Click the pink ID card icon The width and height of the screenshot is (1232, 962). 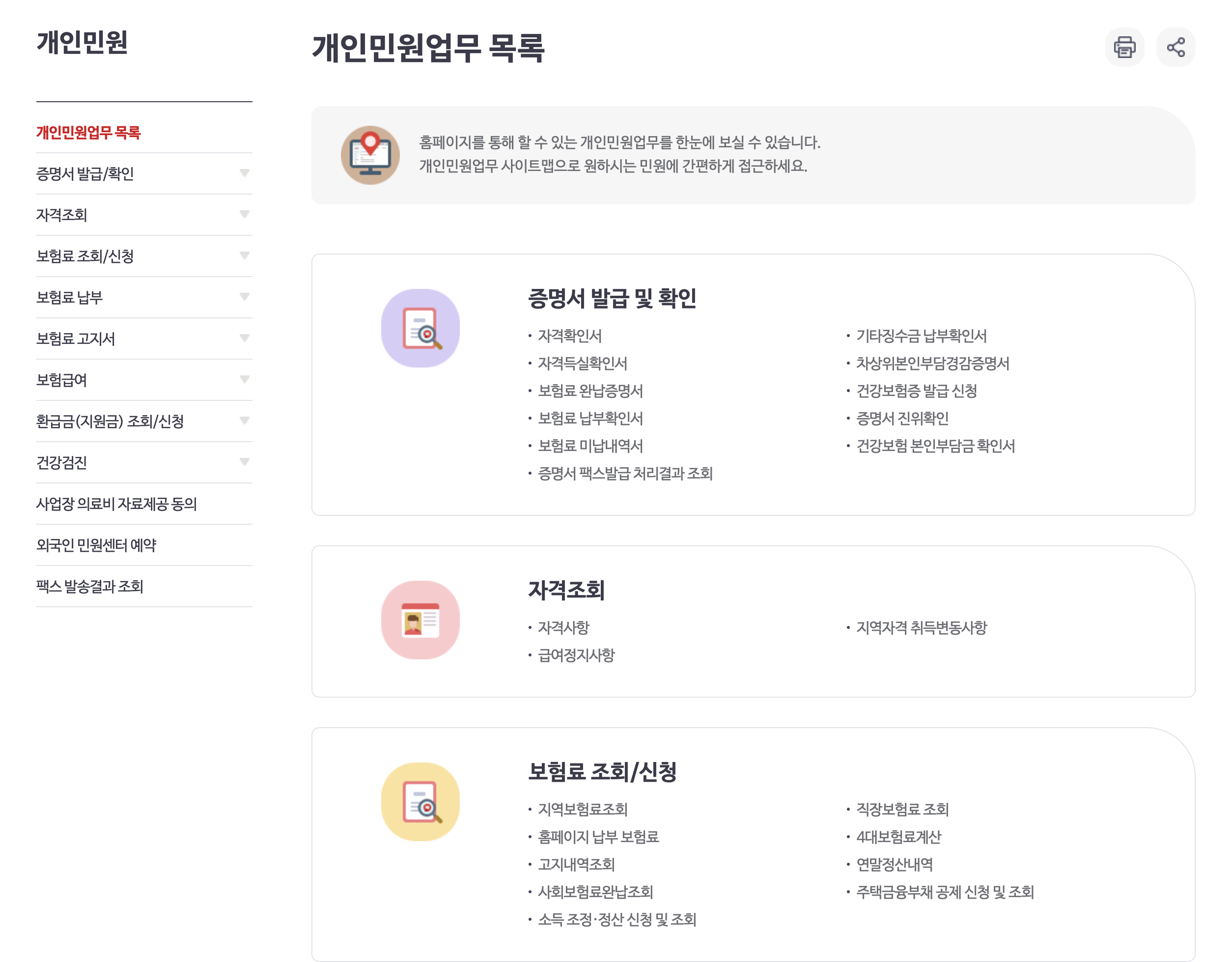tap(420, 620)
